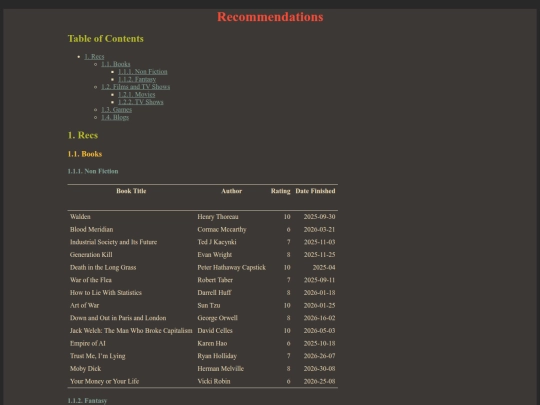Open the '1.2.1. Movies' contents link

pyautogui.click(x=137, y=94)
